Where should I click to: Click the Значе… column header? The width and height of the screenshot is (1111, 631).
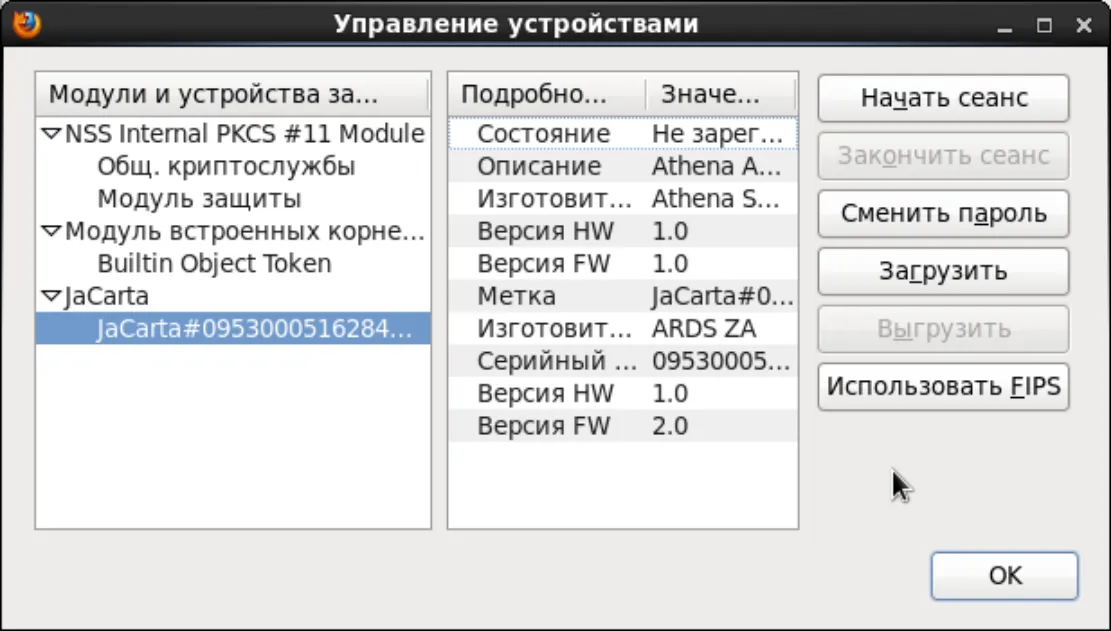pyautogui.click(x=721, y=94)
